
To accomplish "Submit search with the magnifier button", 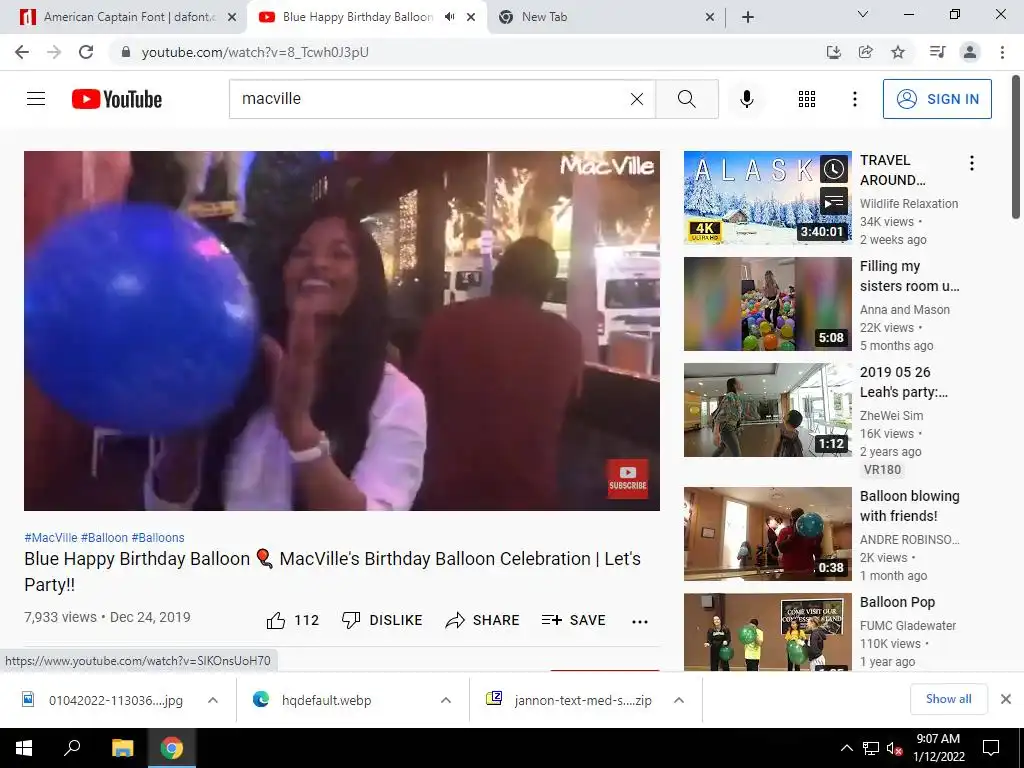I will (686, 99).
